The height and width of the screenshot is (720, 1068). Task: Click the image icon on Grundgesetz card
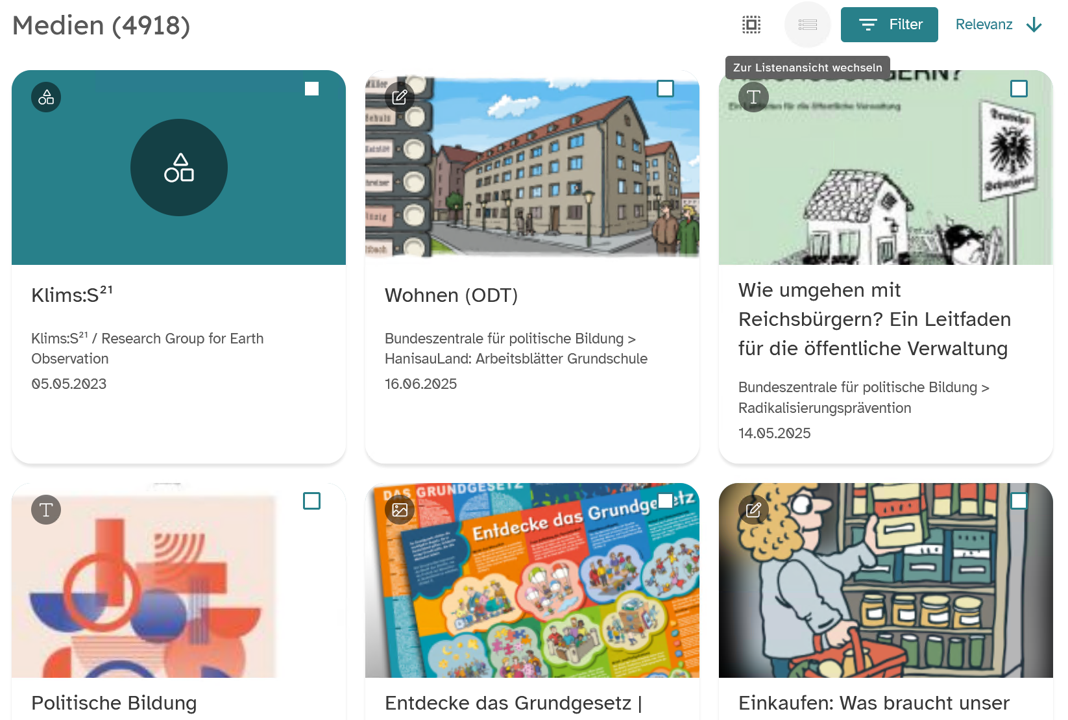(x=399, y=510)
